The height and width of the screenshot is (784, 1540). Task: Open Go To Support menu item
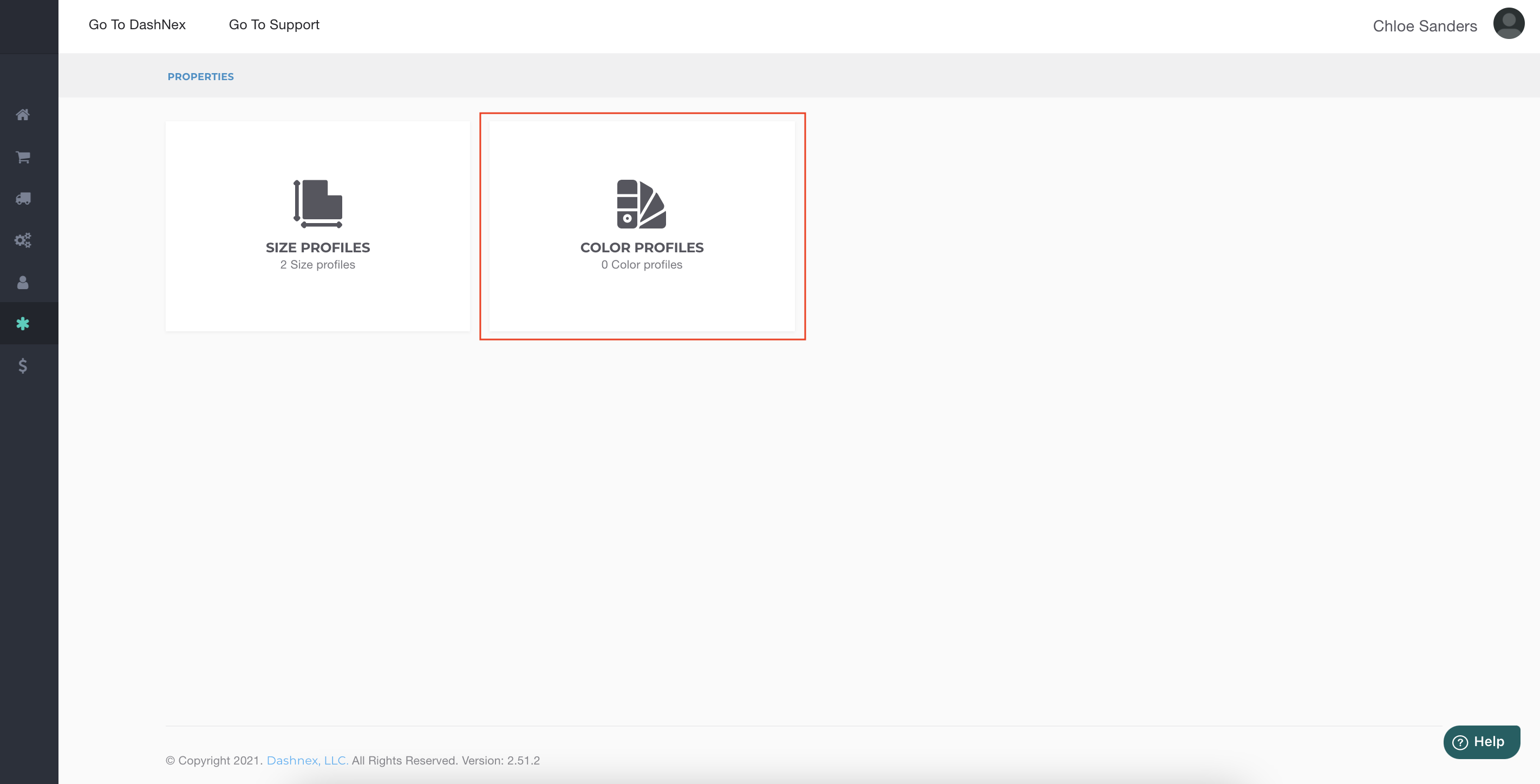pos(274,24)
